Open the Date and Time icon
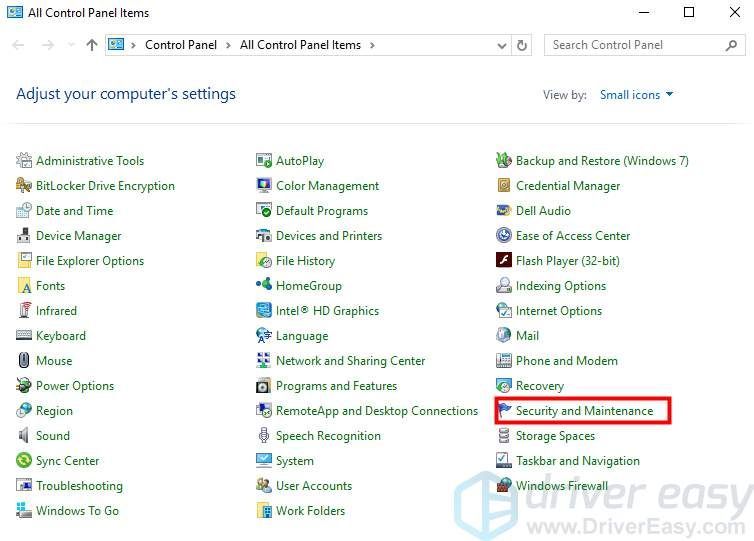This screenshot has height=541, width=754. click(24, 210)
